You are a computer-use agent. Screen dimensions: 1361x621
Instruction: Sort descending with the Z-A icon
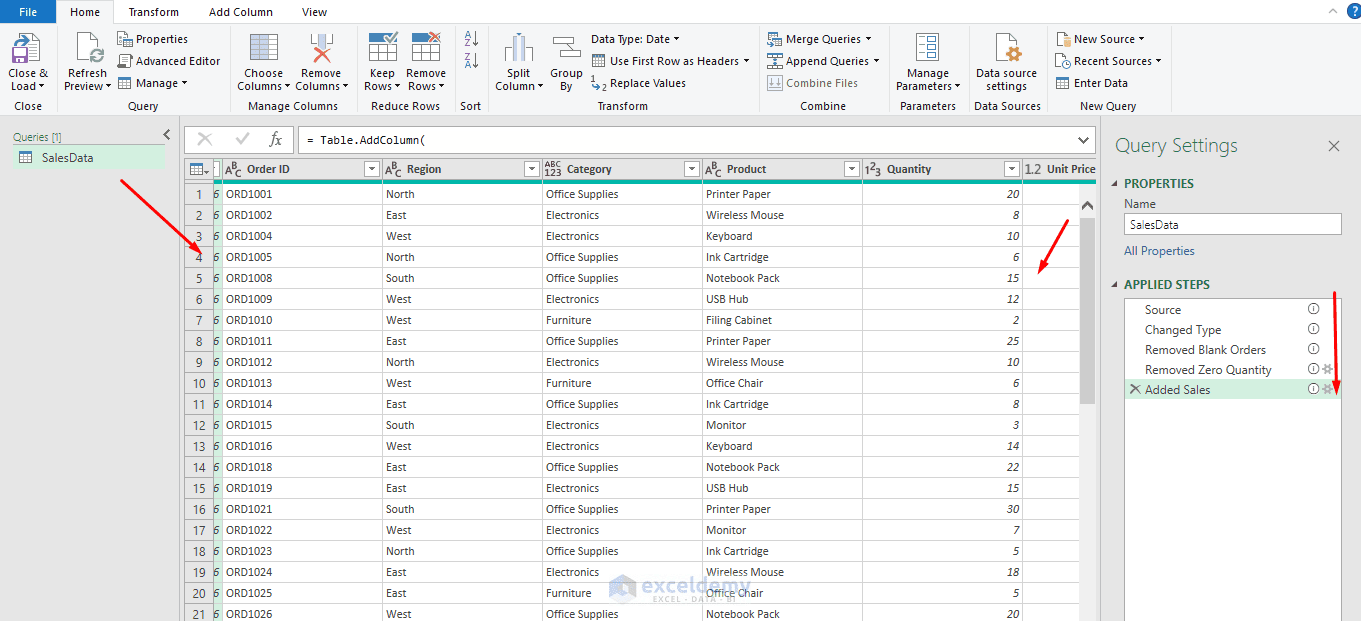472,61
